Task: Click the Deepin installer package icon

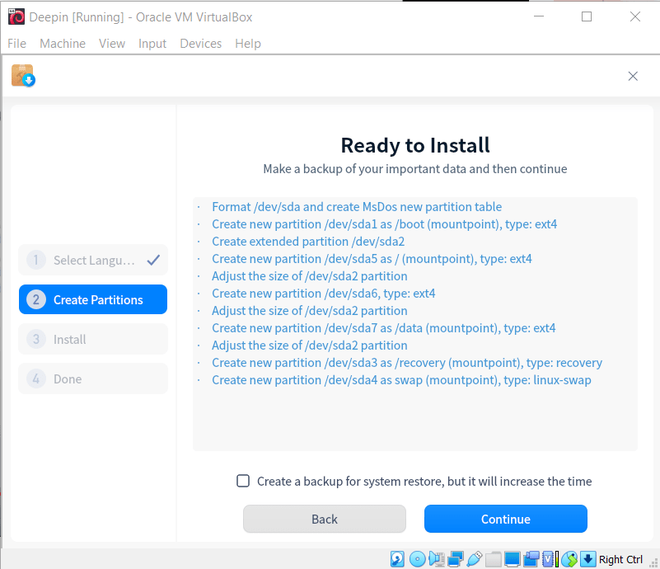Action: pyautogui.click(x=23, y=75)
